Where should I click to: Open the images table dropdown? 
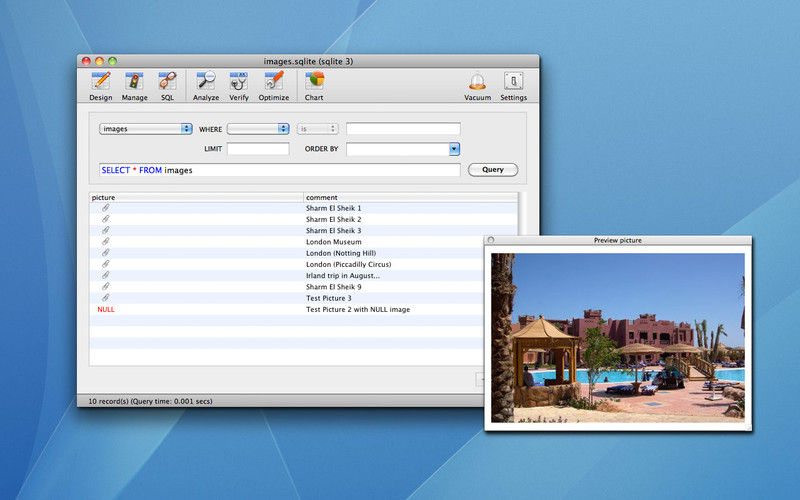pyautogui.click(x=145, y=129)
